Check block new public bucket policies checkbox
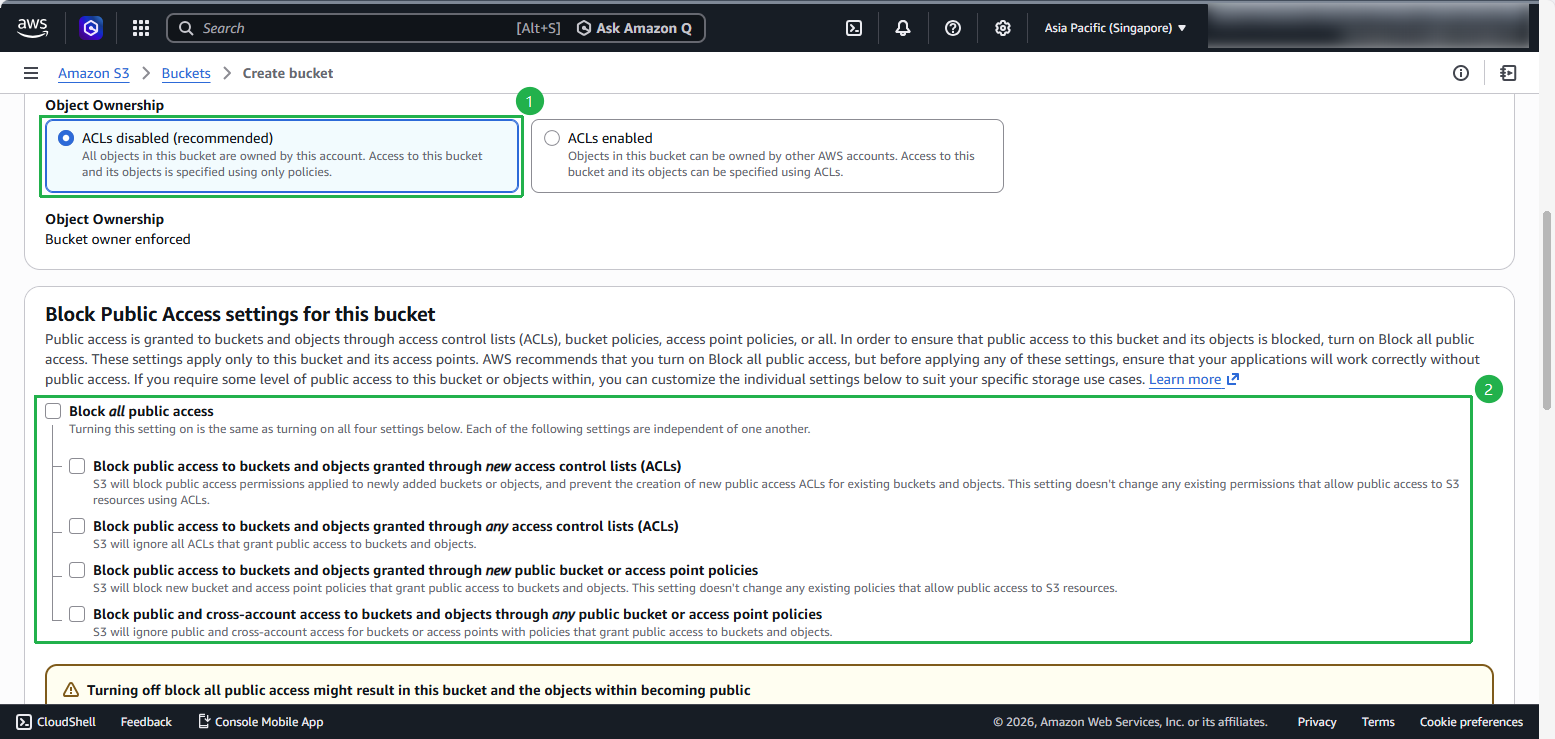This screenshot has width=1555, height=739. [77, 570]
